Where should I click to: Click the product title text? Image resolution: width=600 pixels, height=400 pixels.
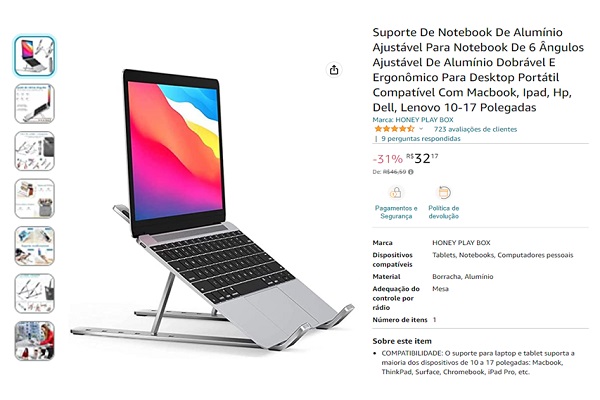tap(478, 70)
